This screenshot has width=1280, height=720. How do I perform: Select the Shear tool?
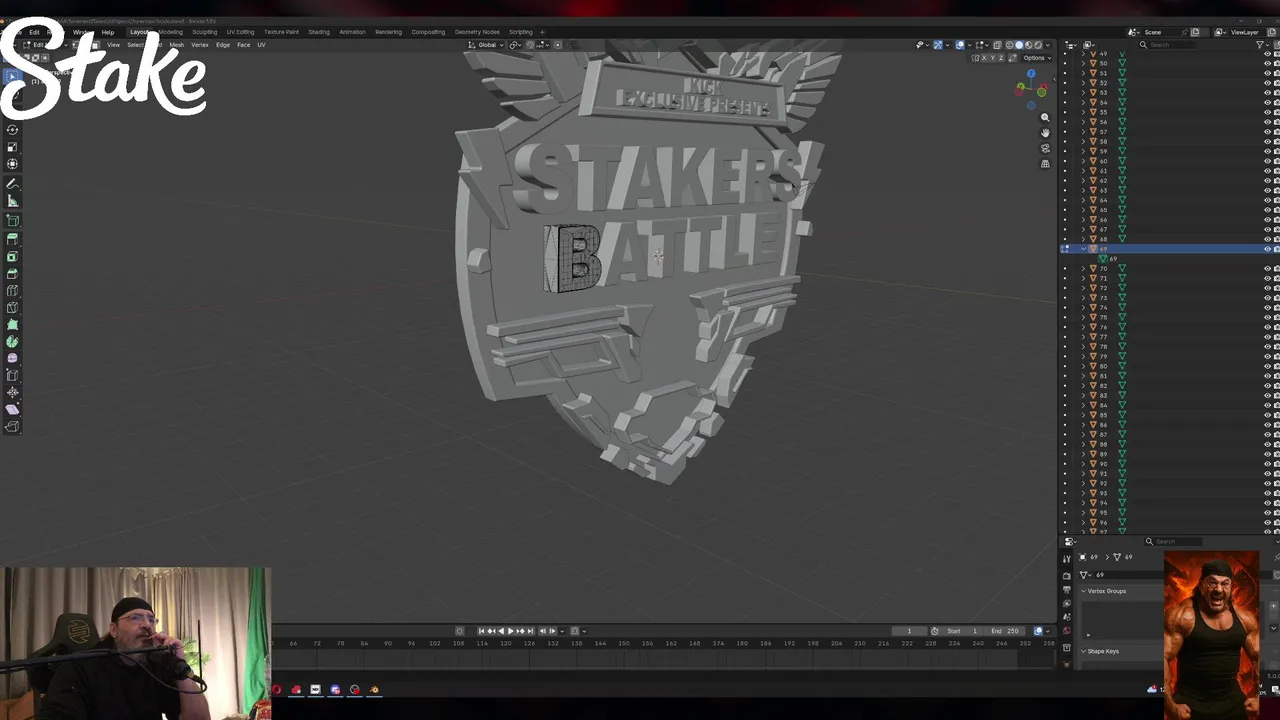(x=12, y=410)
